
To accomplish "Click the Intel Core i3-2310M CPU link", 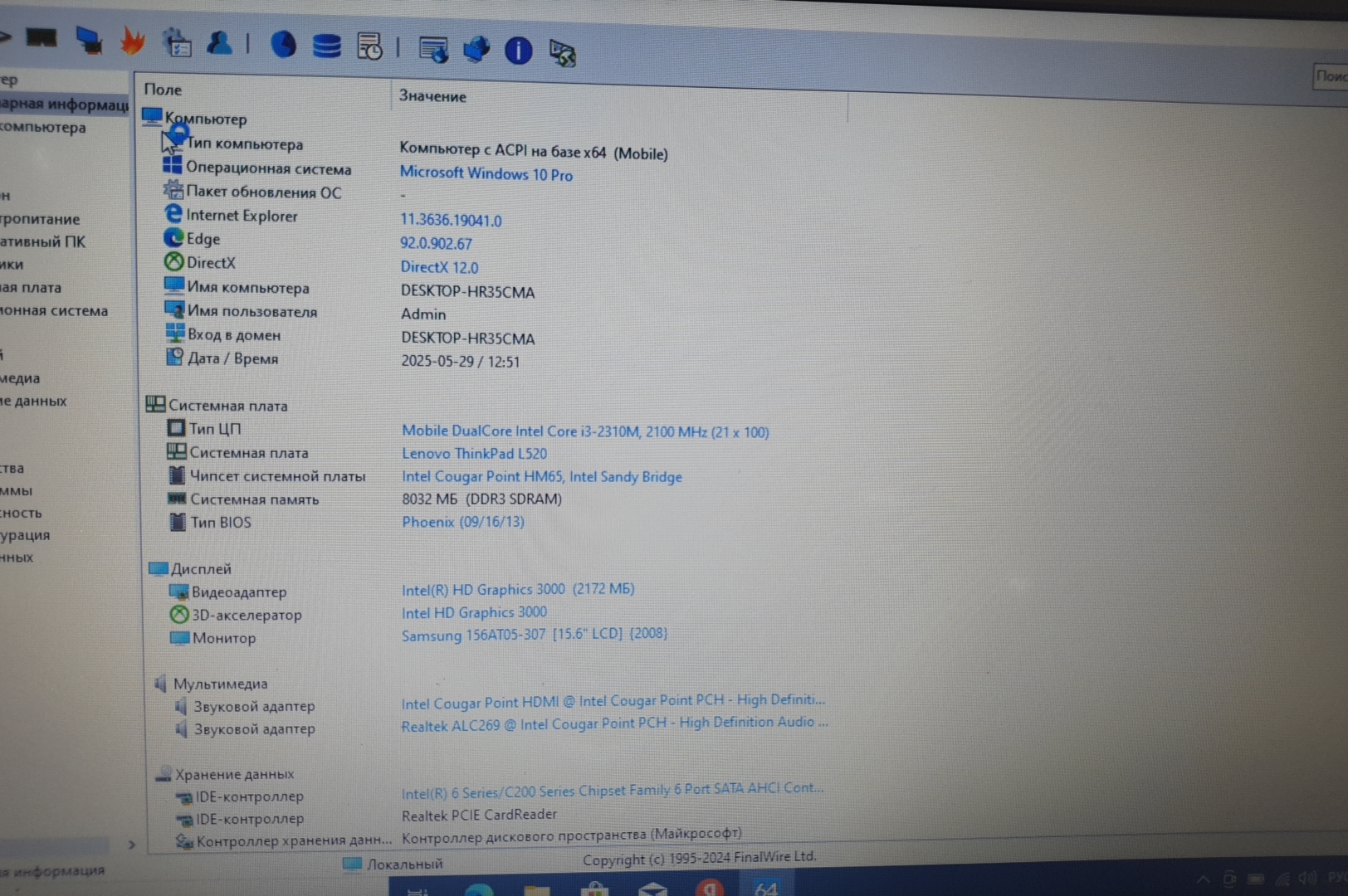I will [x=584, y=431].
